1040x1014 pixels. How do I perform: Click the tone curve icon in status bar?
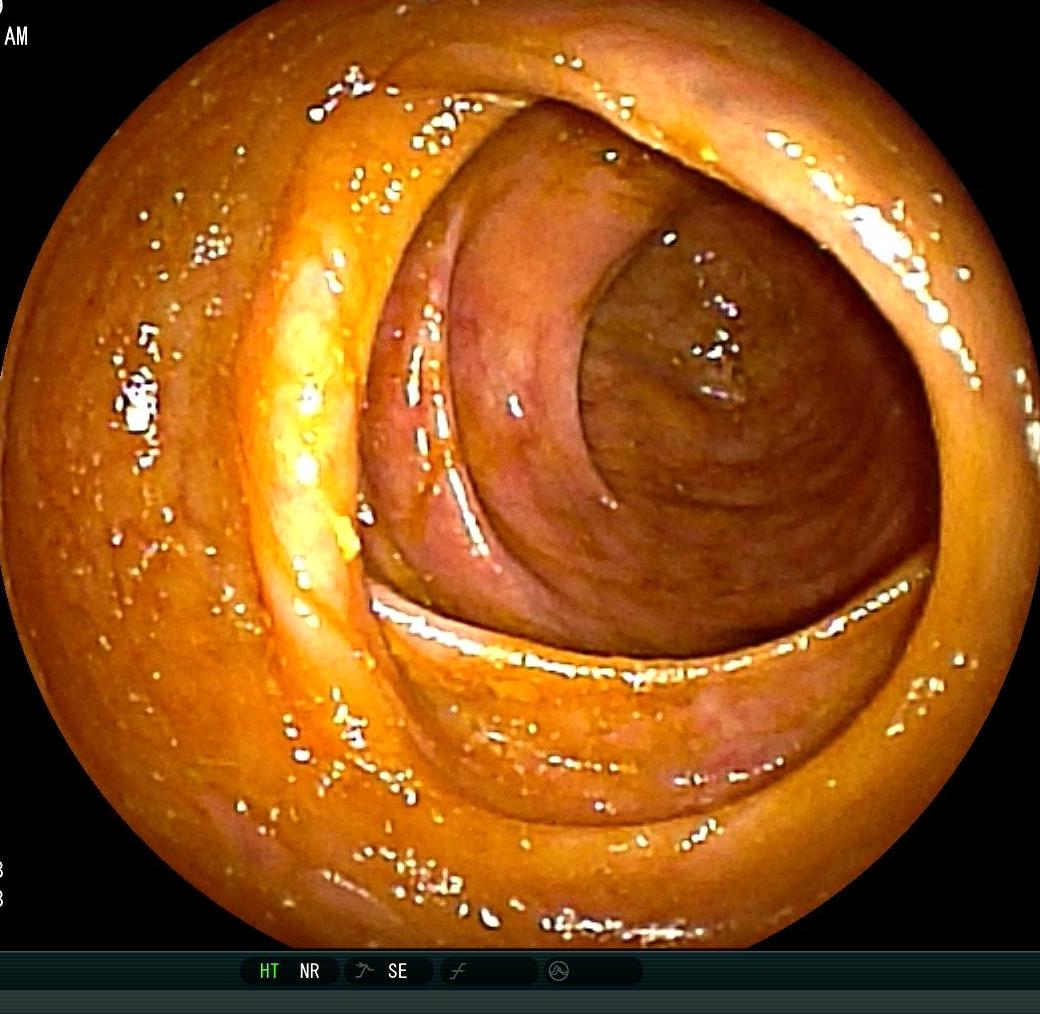457,972
